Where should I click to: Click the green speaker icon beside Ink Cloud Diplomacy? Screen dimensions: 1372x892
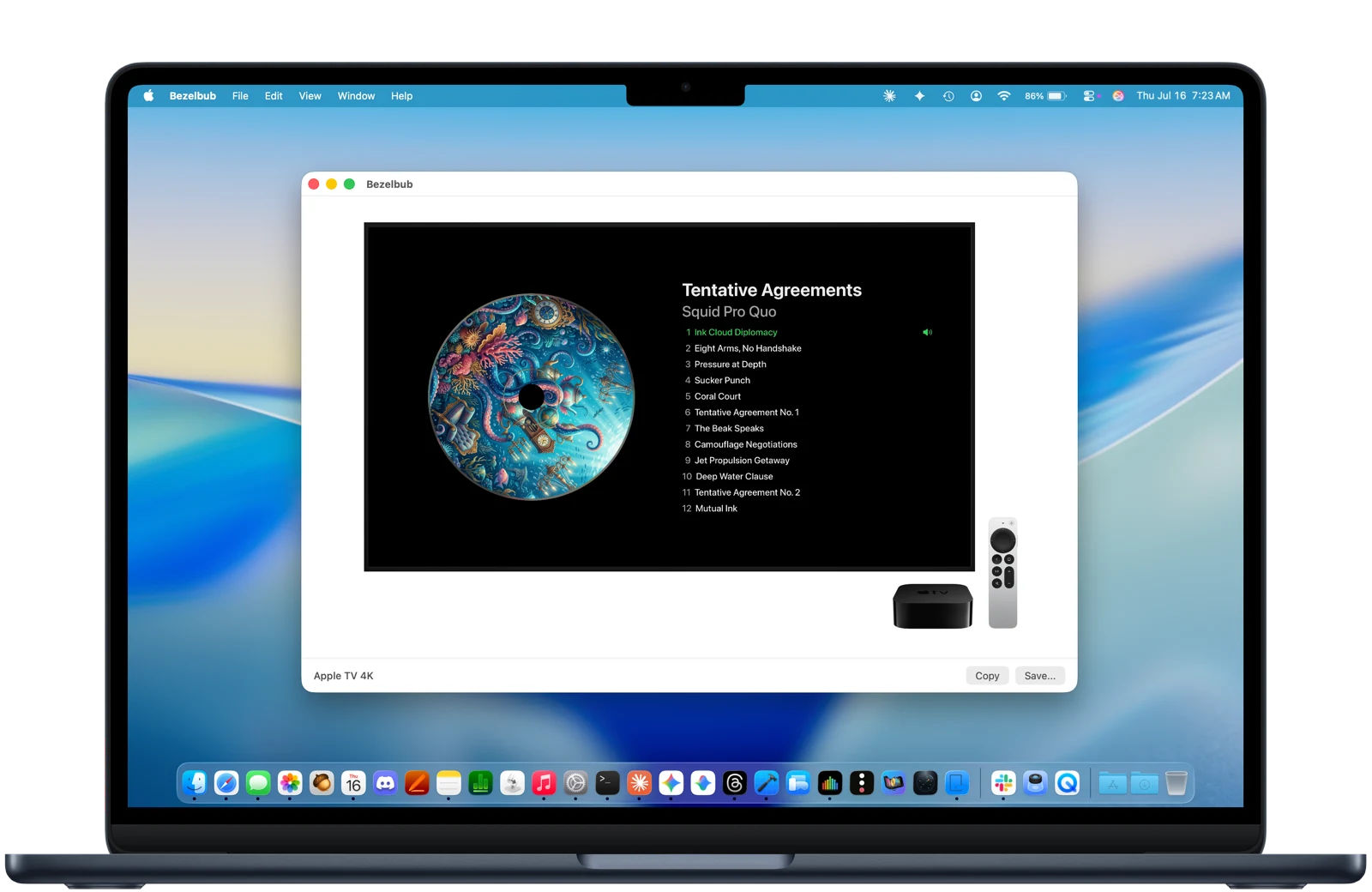pyautogui.click(x=927, y=332)
